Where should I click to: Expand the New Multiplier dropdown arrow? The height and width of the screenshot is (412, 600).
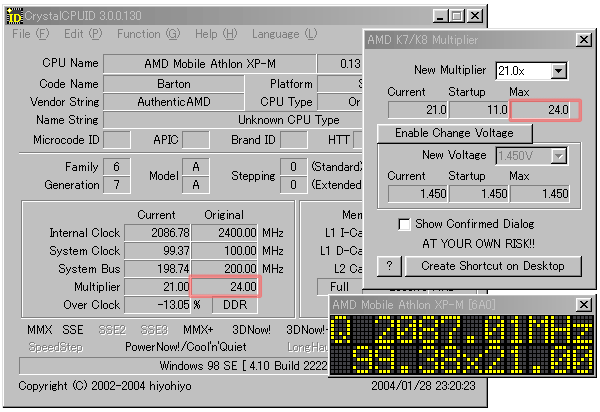click(559, 71)
